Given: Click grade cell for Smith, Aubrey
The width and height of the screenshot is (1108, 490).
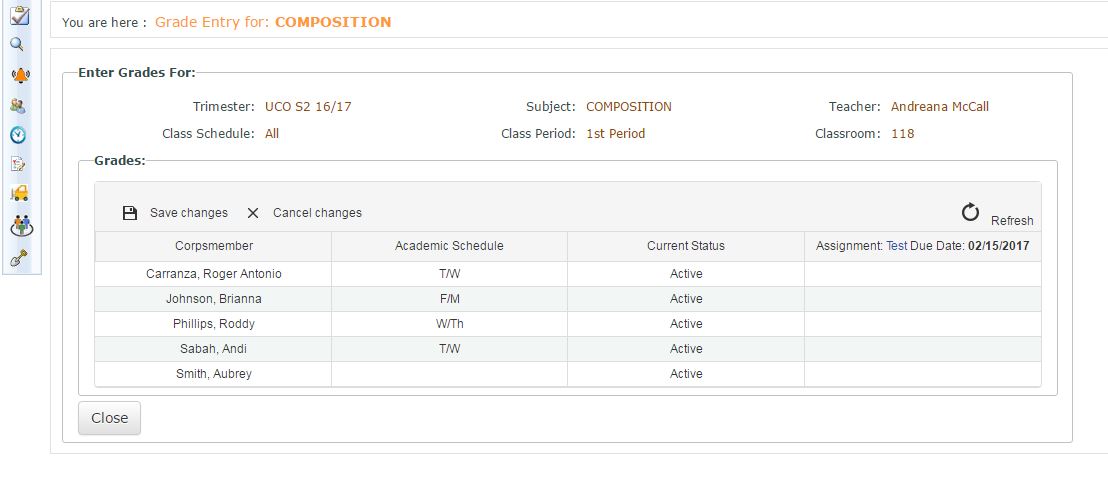Looking at the screenshot, I should [922, 374].
